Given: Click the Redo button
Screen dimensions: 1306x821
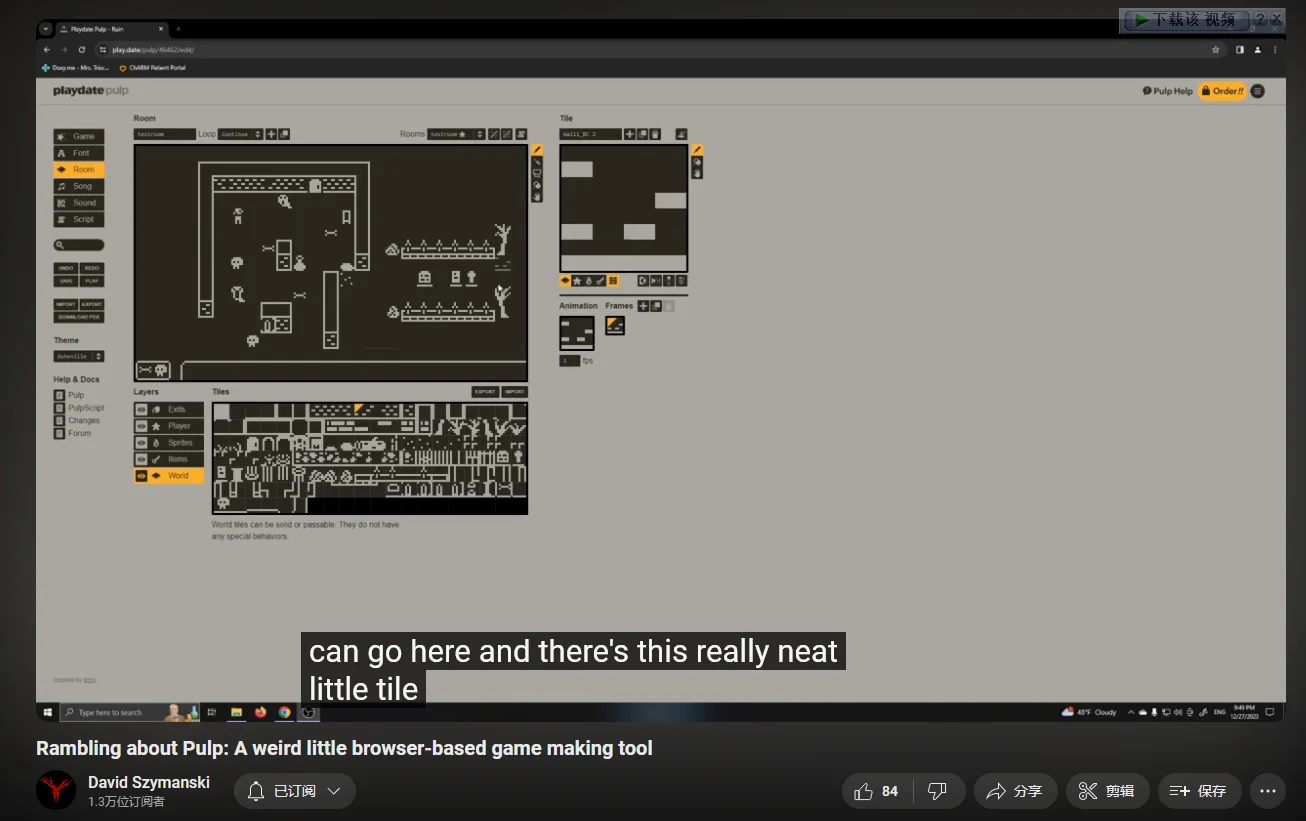Looking at the screenshot, I should [x=92, y=268].
